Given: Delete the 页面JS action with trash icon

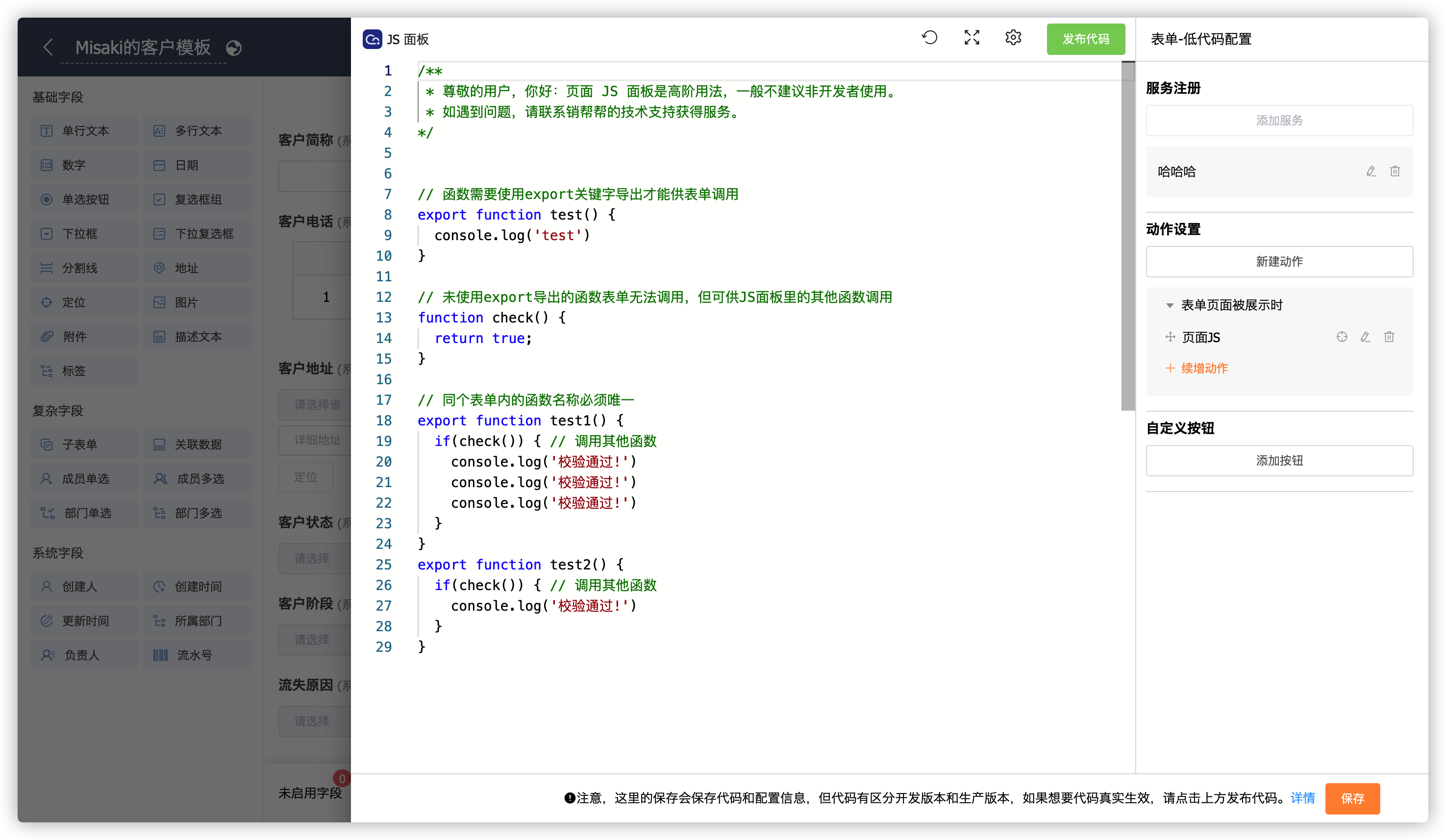Looking at the screenshot, I should 1389,337.
